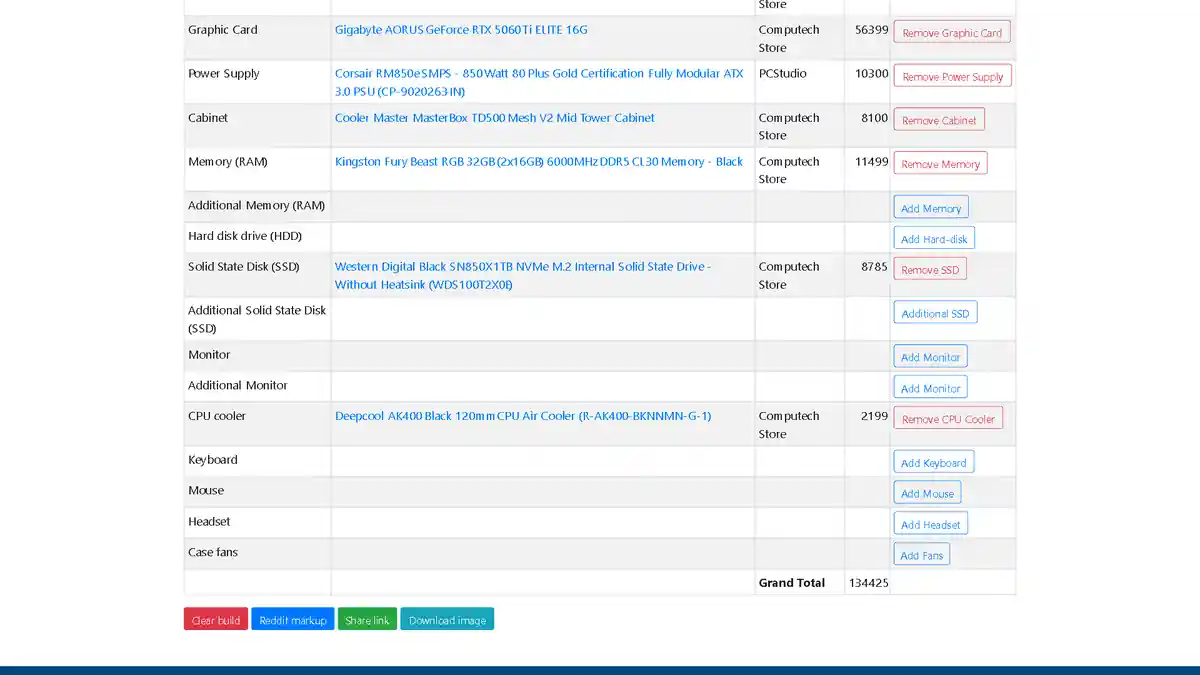Click the Add Fans button
1200x675 pixels.
[x=921, y=555]
